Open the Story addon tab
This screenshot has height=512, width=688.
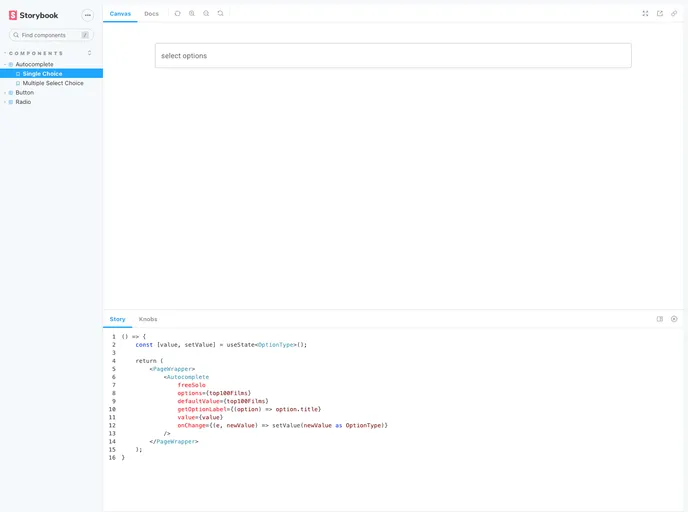click(x=118, y=319)
